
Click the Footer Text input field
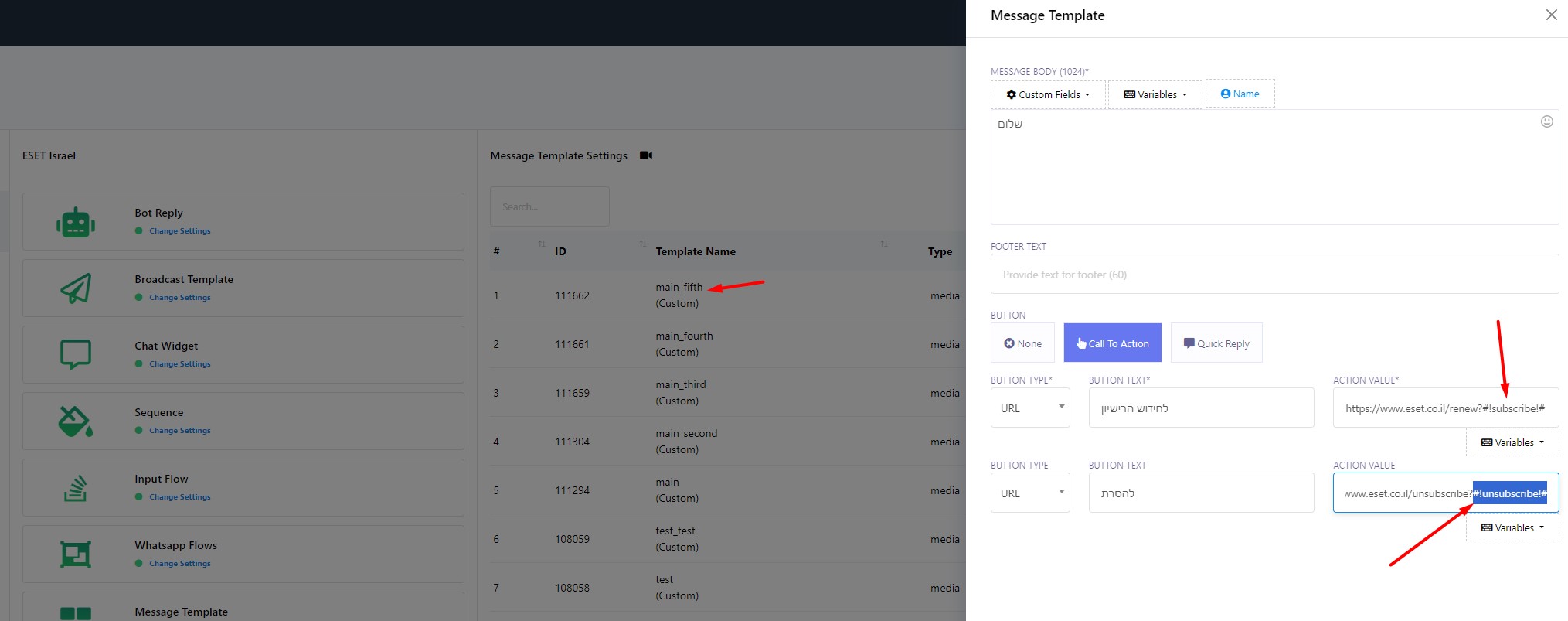pos(1274,275)
